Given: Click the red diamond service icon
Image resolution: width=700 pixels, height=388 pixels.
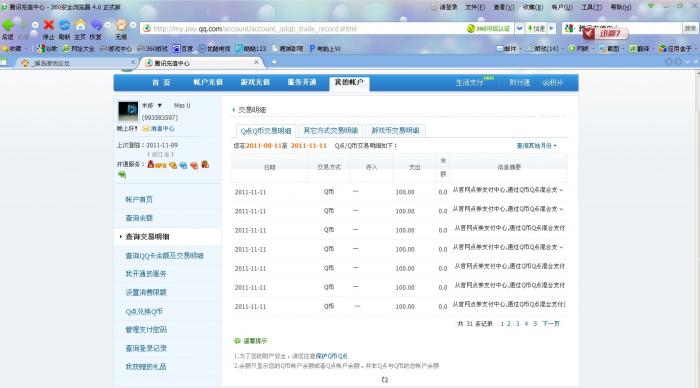Looking at the screenshot, I should coord(194,165).
